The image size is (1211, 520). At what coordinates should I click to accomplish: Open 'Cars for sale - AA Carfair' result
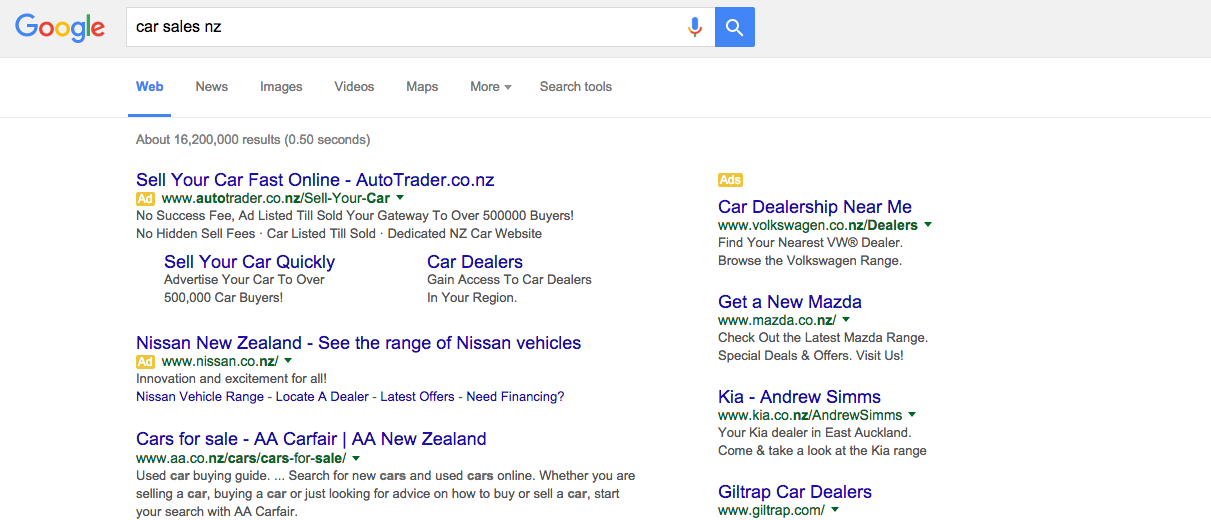pos(311,439)
